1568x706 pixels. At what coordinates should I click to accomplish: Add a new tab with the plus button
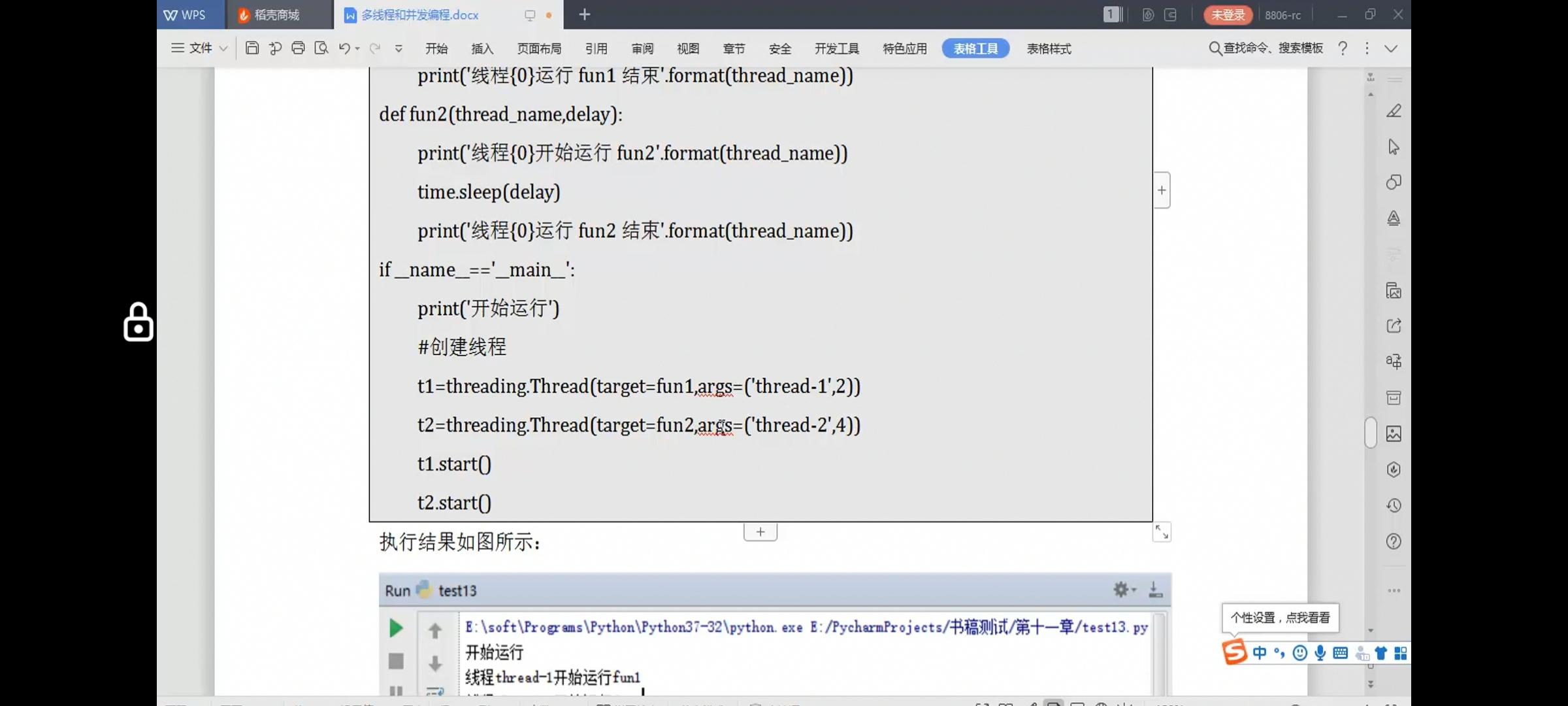[585, 14]
